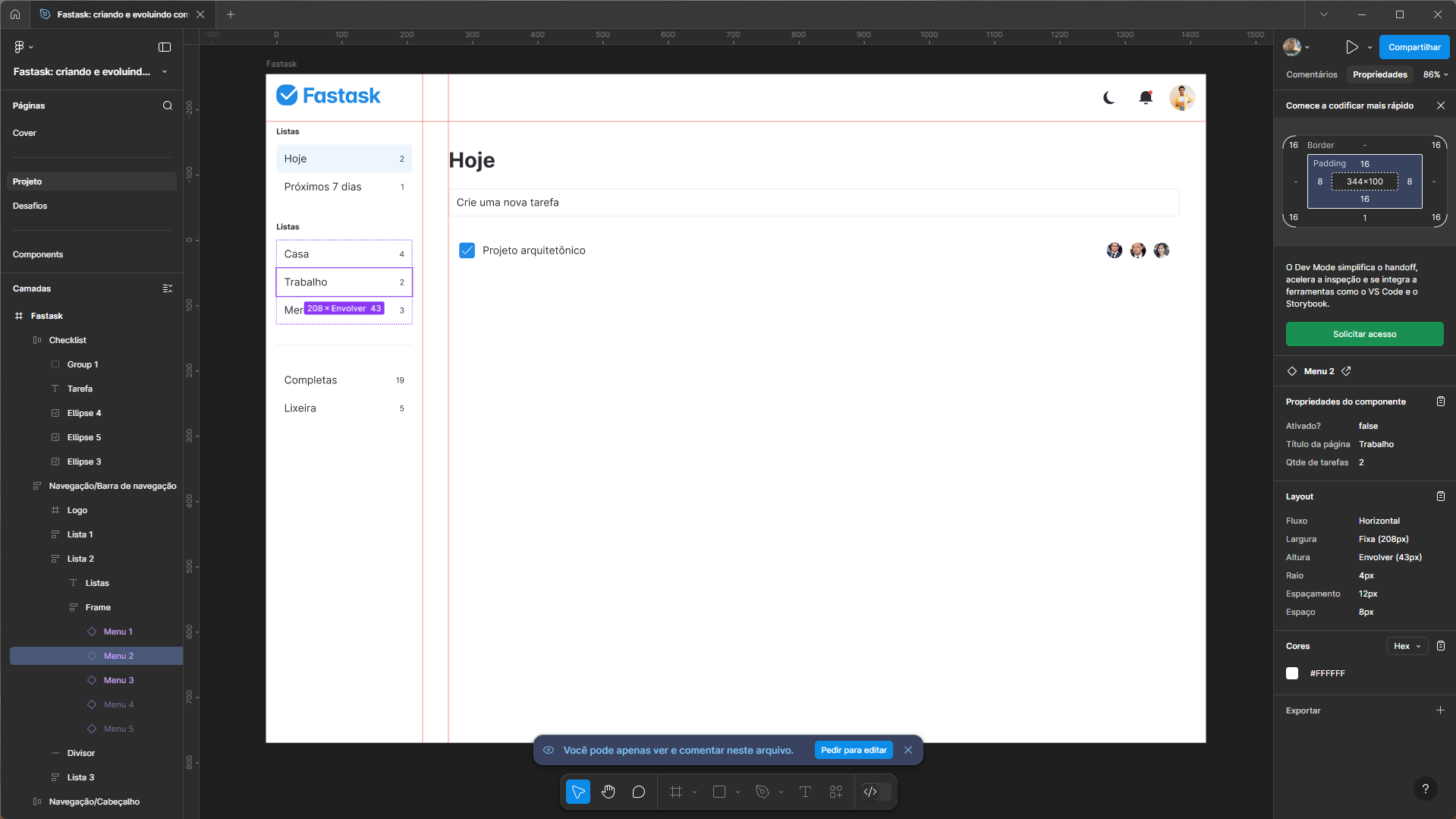The width and height of the screenshot is (1456, 819).
Task: Click the Fastask logo on canvas
Action: (329, 96)
